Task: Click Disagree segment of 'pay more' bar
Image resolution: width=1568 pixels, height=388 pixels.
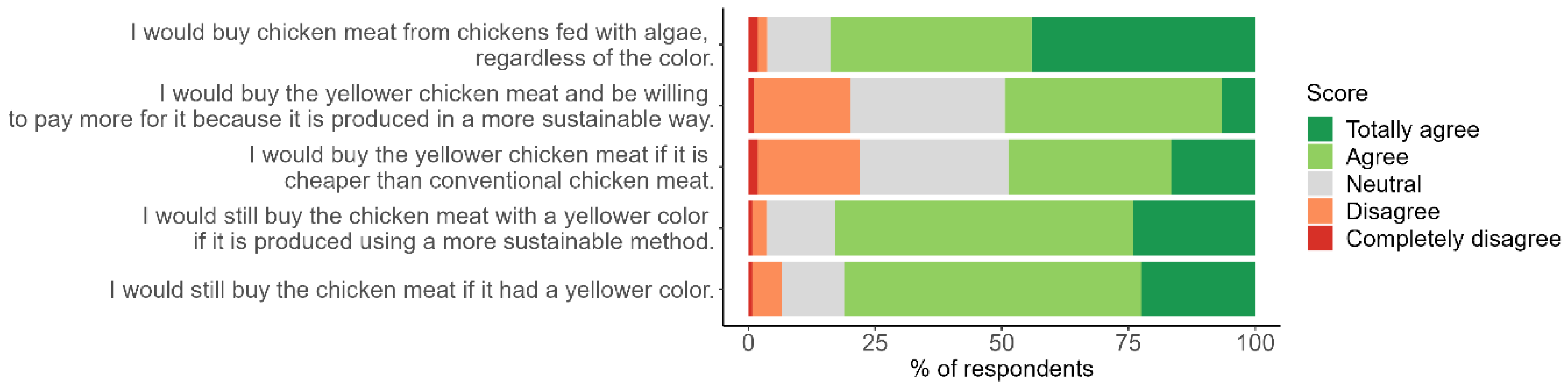Action: click(802, 106)
